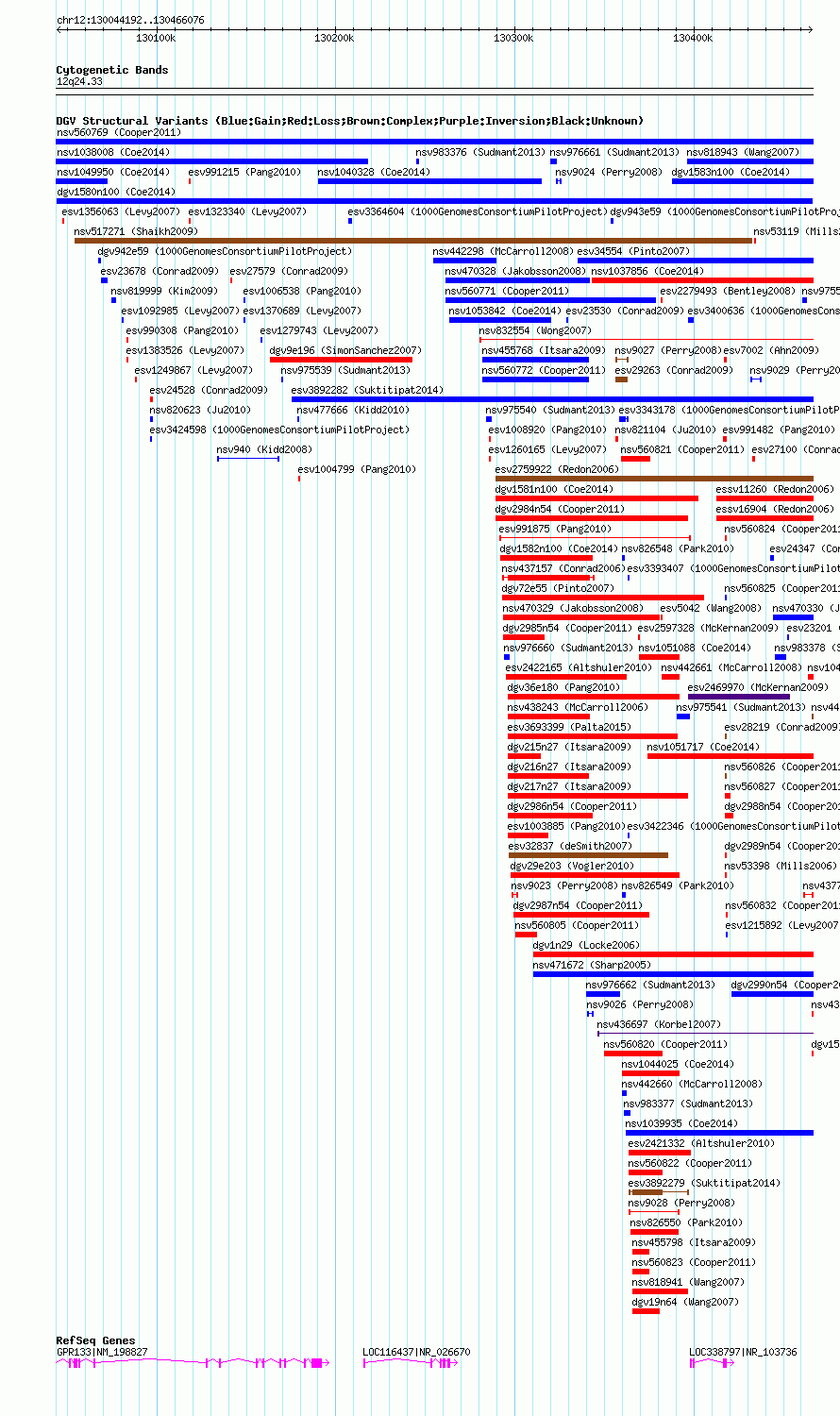The width and height of the screenshot is (840, 1416).
Task: Open the dgv1580n100 (Coe2014) label
Action: [116, 192]
